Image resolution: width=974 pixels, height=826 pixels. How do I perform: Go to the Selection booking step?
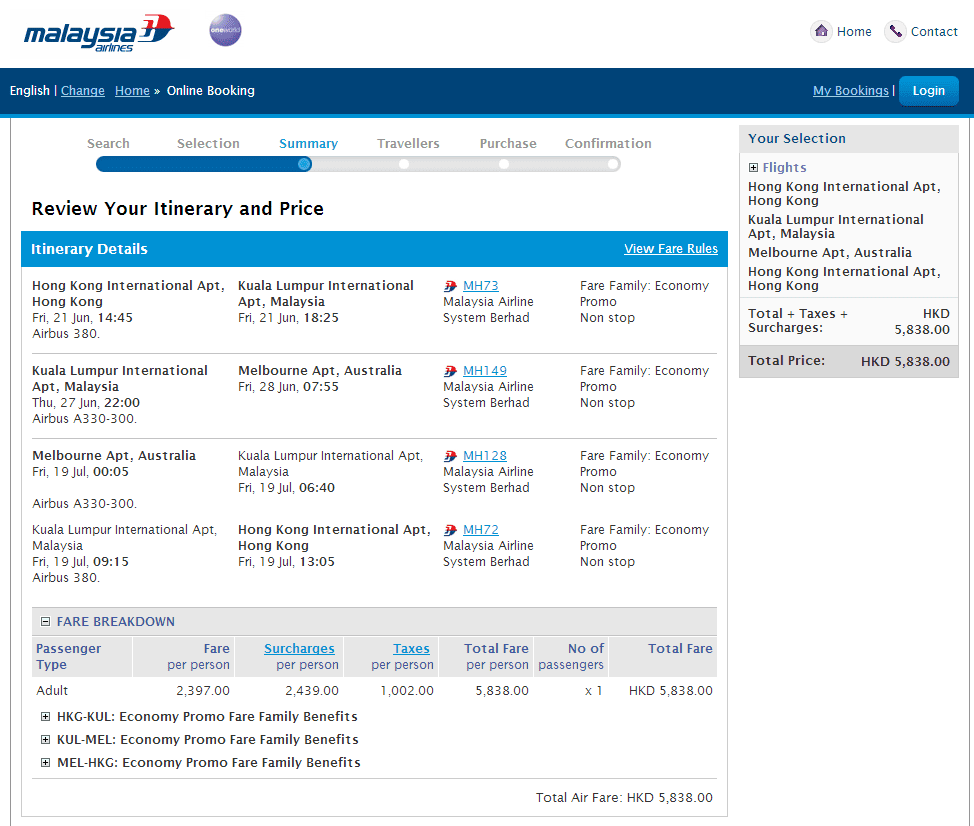(x=208, y=144)
